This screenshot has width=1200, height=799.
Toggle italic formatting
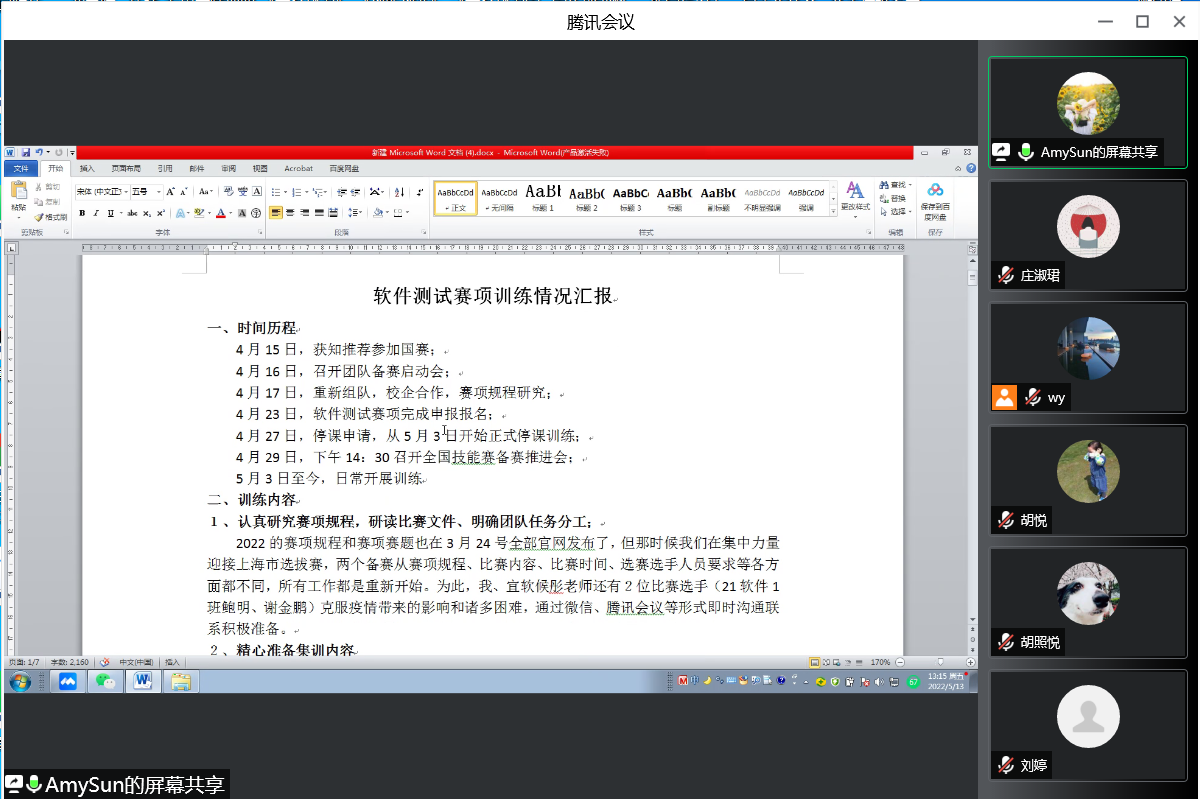tap(96, 213)
